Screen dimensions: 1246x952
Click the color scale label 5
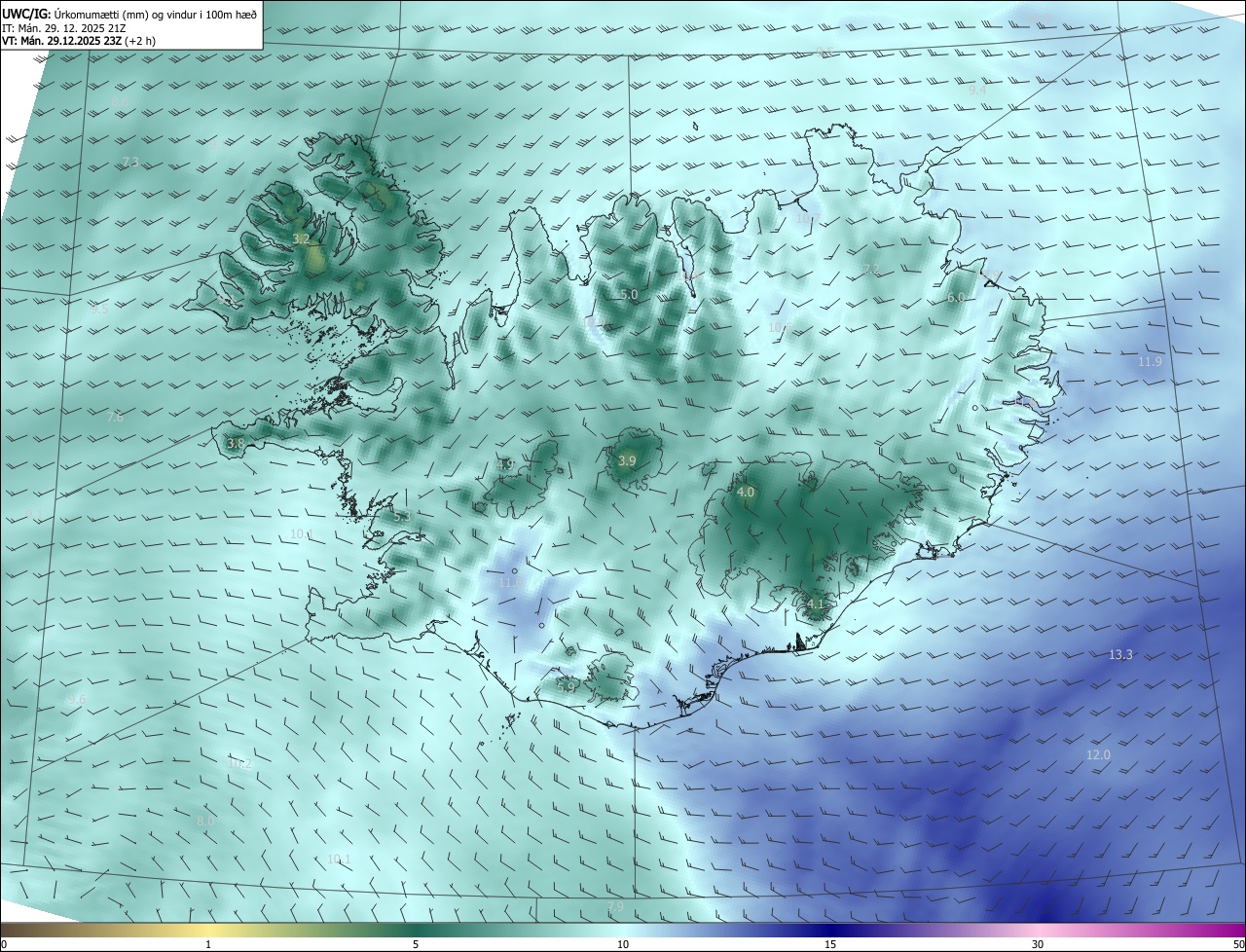pyautogui.click(x=416, y=945)
